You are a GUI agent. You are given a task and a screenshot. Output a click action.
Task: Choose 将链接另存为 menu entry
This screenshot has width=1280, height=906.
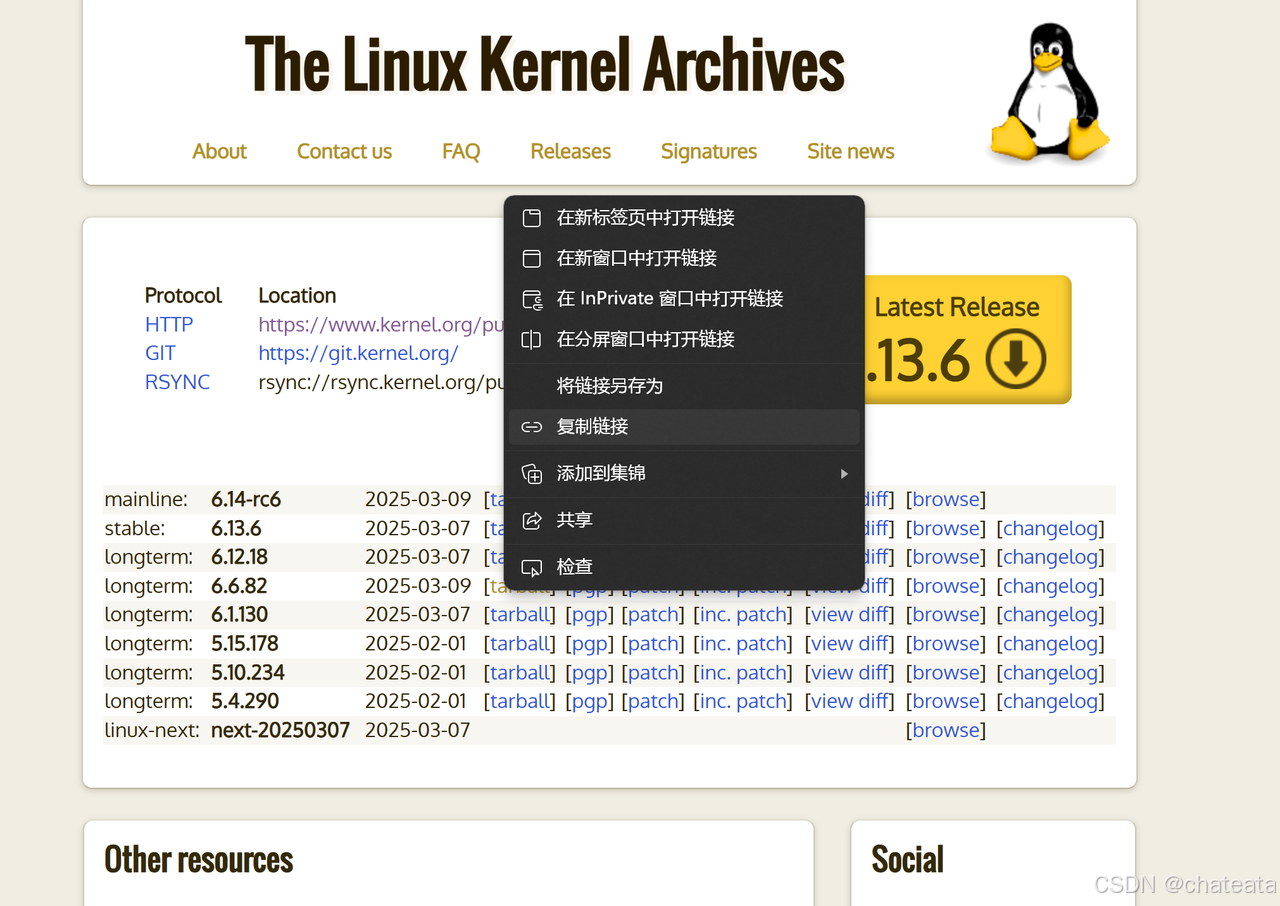click(684, 386)
